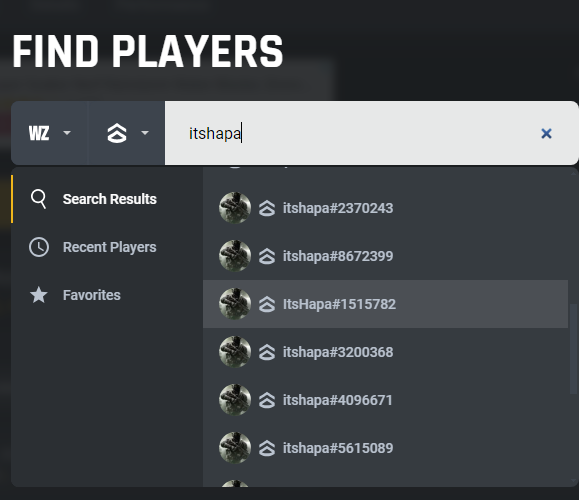Click Activision icon next to itshapa#2370243

(x=267, y=208)
